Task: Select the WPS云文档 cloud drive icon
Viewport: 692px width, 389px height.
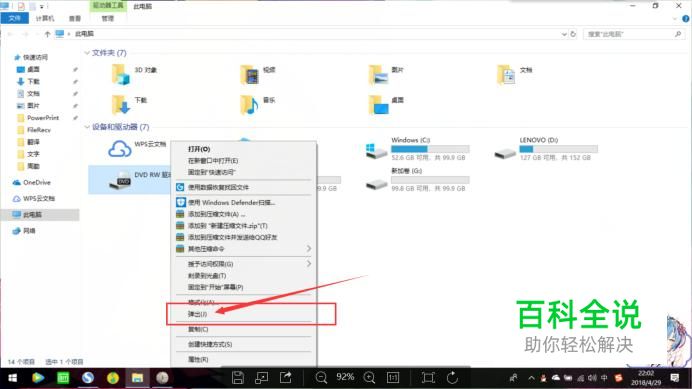Action: click(x=120, y=149)
